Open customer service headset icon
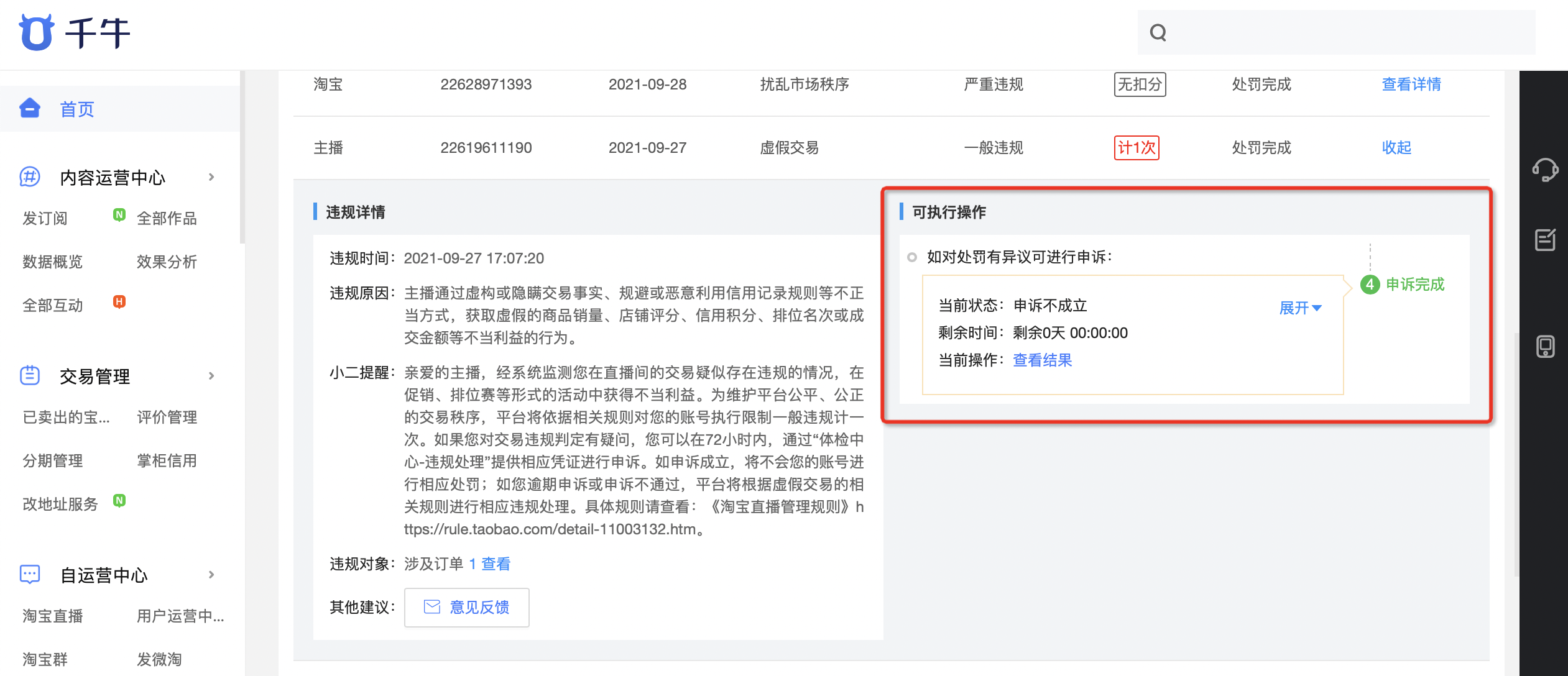1568x676 pixels. click(x=1544, y=170)
